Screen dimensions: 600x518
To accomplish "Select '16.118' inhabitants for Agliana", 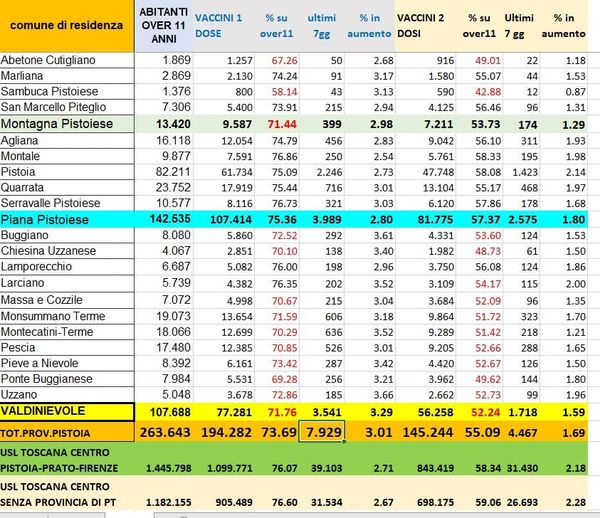I will (x=173, y=141).
